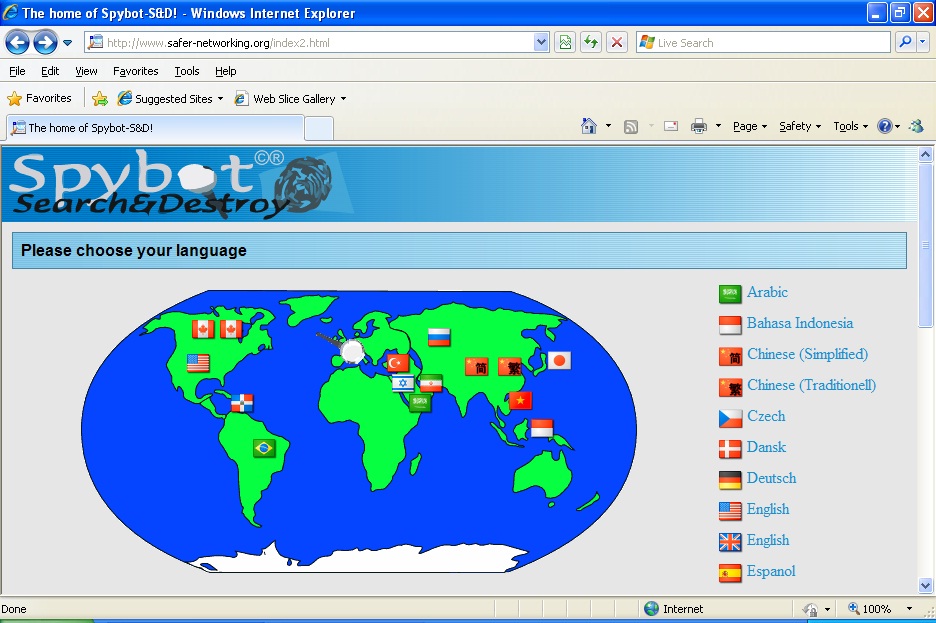
Task: Choose Chinese (Simplified) link
Action: point(807,354)
